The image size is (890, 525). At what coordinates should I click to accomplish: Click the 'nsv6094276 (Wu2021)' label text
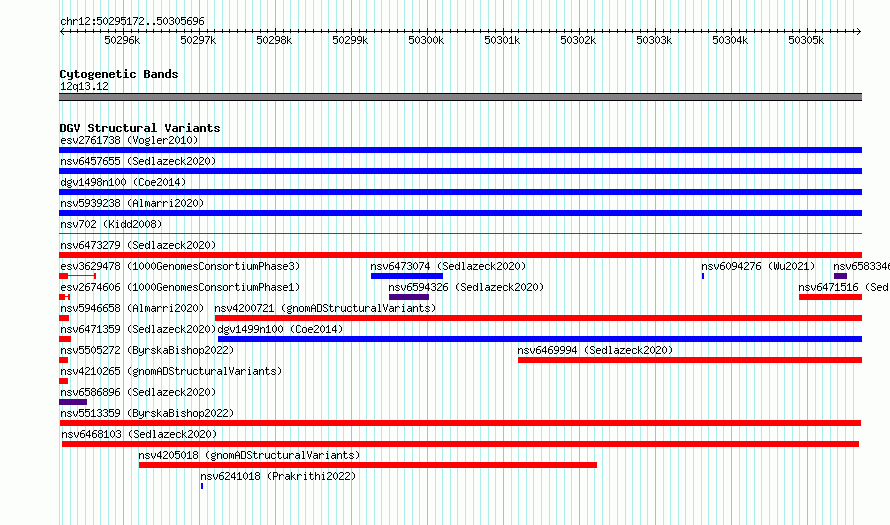[758, 266]
